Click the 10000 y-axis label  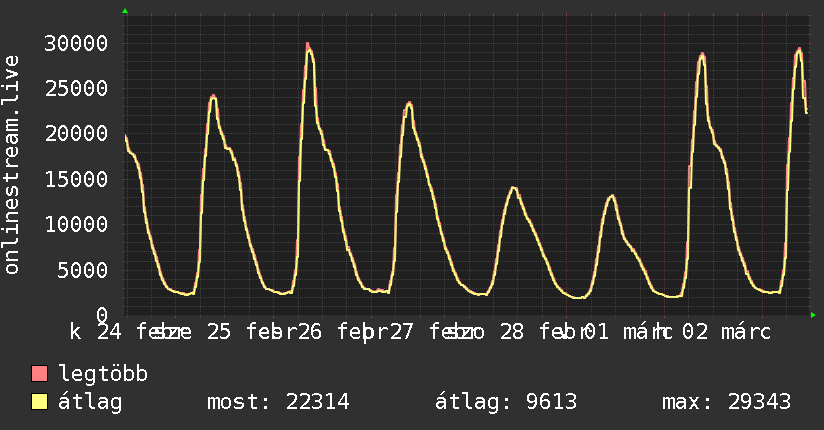(x=76, y=224)
